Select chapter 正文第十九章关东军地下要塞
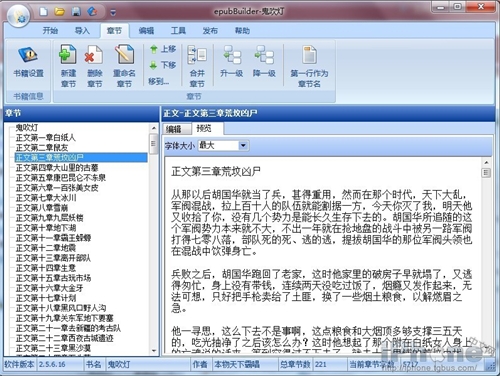Image resolution: width=500 pixels, height=376 pixels. pos(65,318)
